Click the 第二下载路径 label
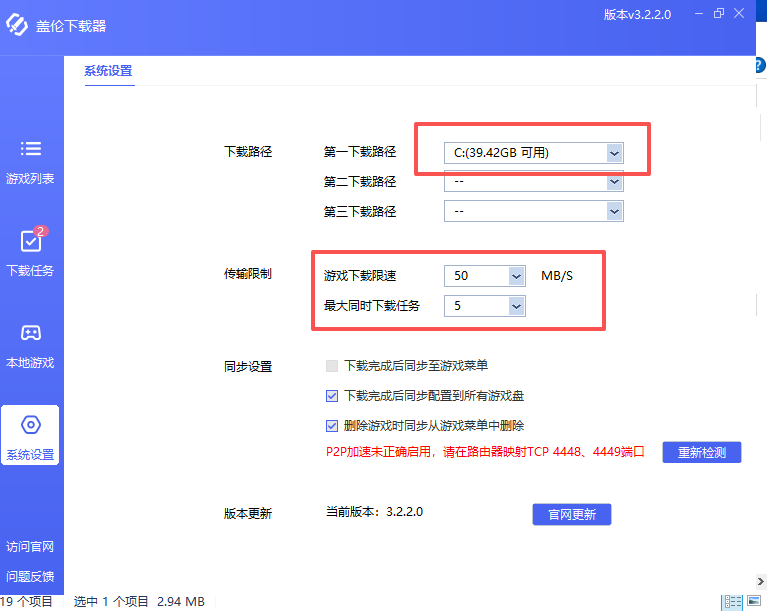 (360, 182)
